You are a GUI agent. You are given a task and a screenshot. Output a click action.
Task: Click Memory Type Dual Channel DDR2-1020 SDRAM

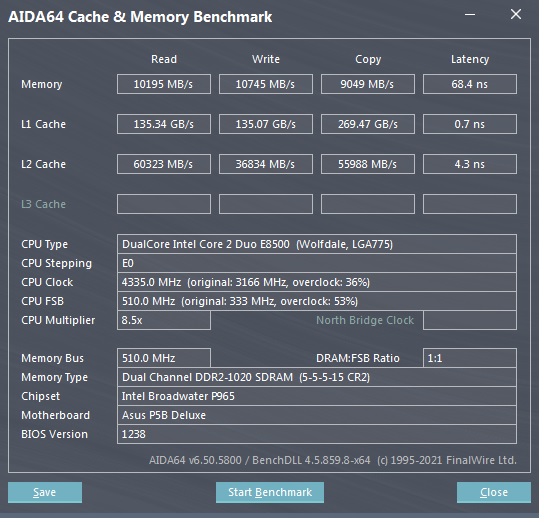pos(317,377)
